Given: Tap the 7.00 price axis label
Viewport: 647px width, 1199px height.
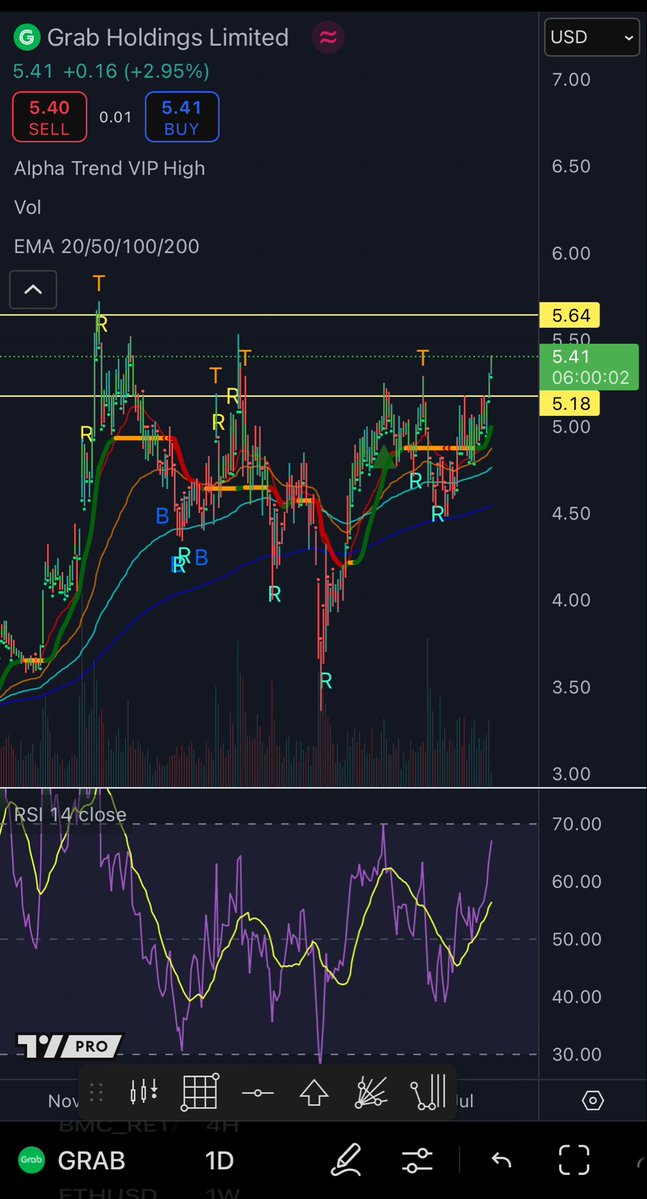Looking at the screenshot, I should (571, 79).
